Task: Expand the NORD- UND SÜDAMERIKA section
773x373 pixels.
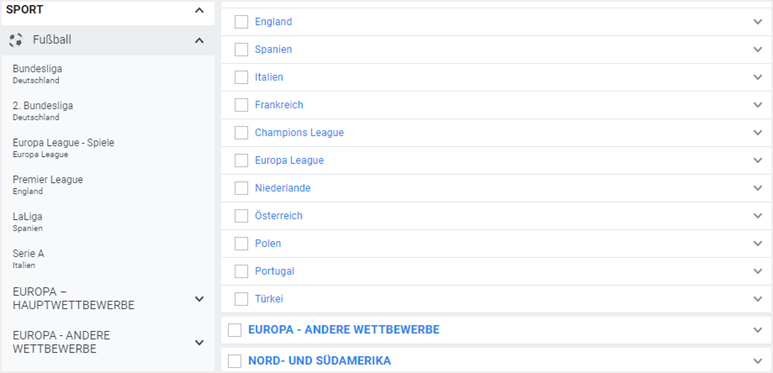Action: [758, 361]
